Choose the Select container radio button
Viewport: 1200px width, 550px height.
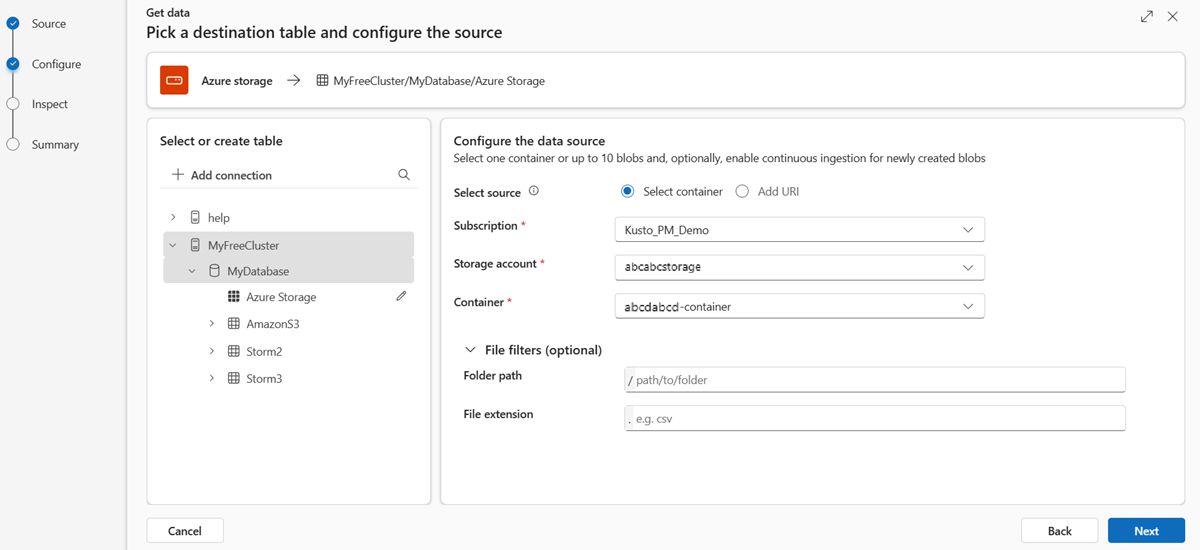[x=628, y=191]
